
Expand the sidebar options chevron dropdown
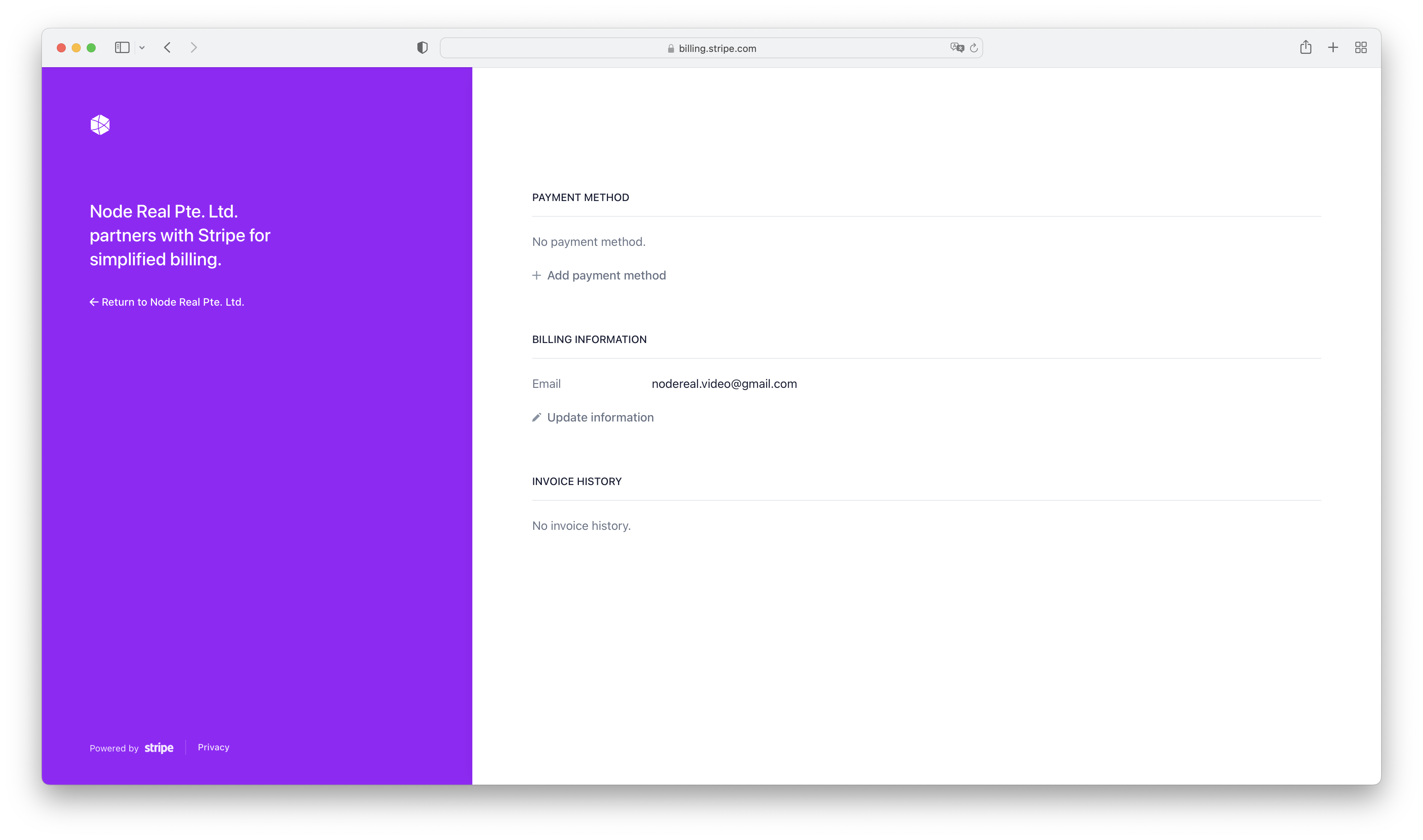tap(142, 48)
